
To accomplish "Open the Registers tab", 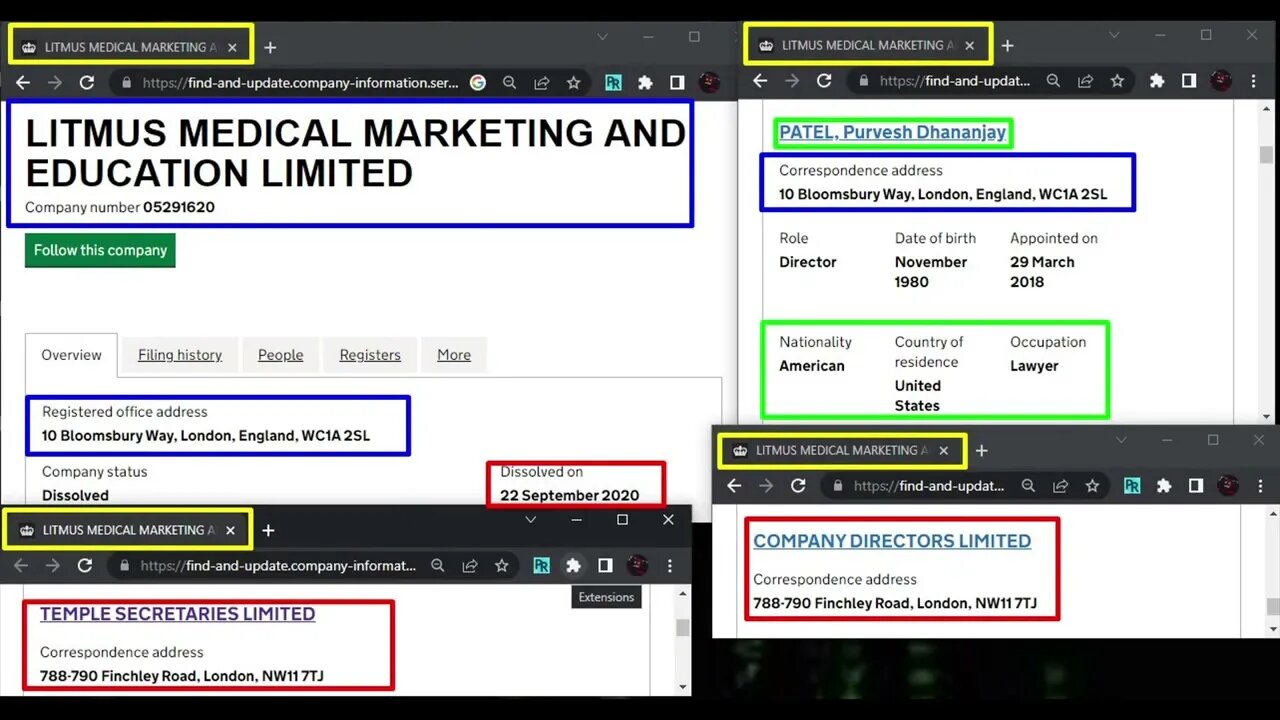I will [370, 355].
